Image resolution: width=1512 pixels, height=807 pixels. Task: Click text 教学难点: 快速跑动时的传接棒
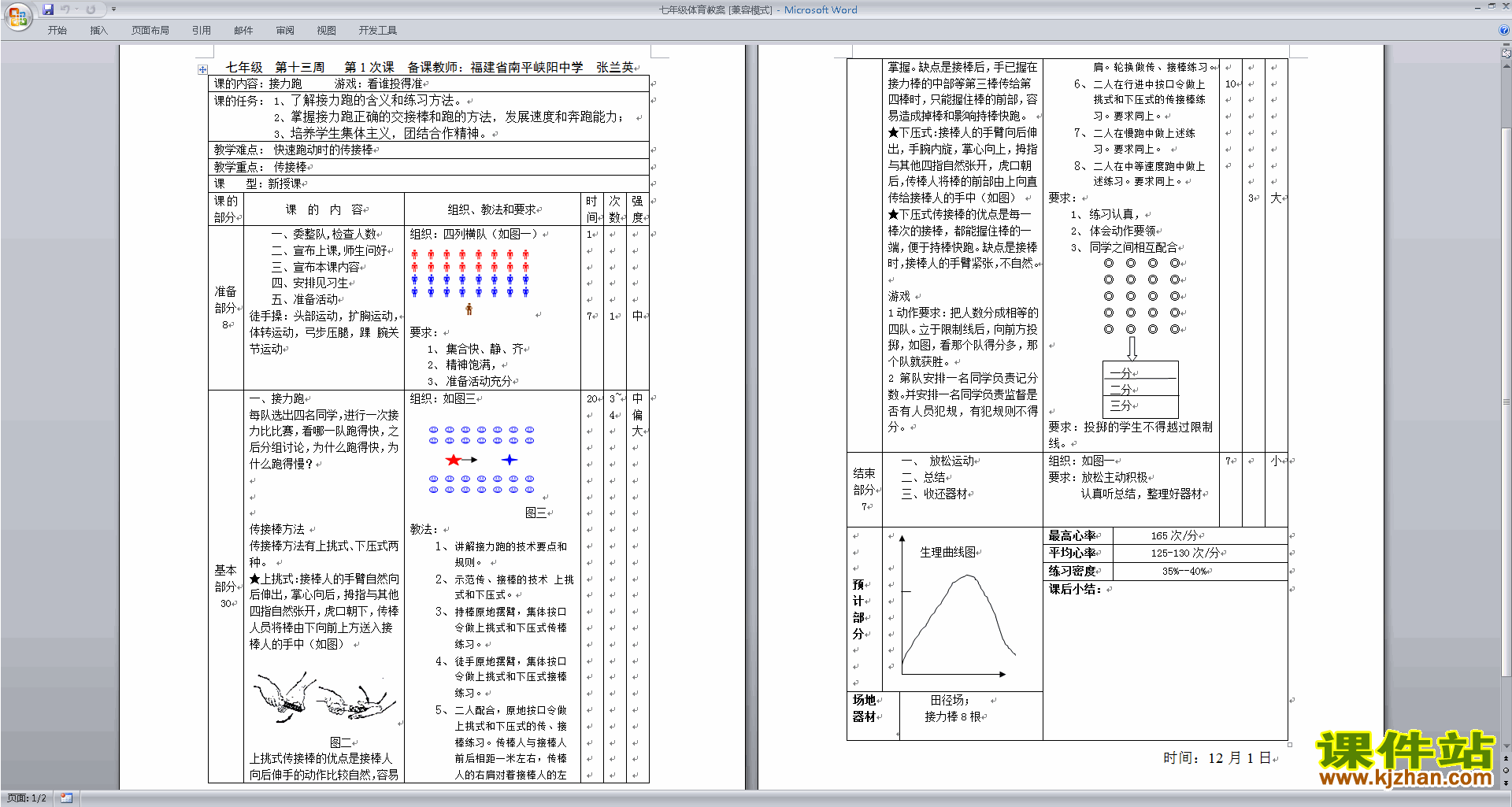[x=294, y=150]
